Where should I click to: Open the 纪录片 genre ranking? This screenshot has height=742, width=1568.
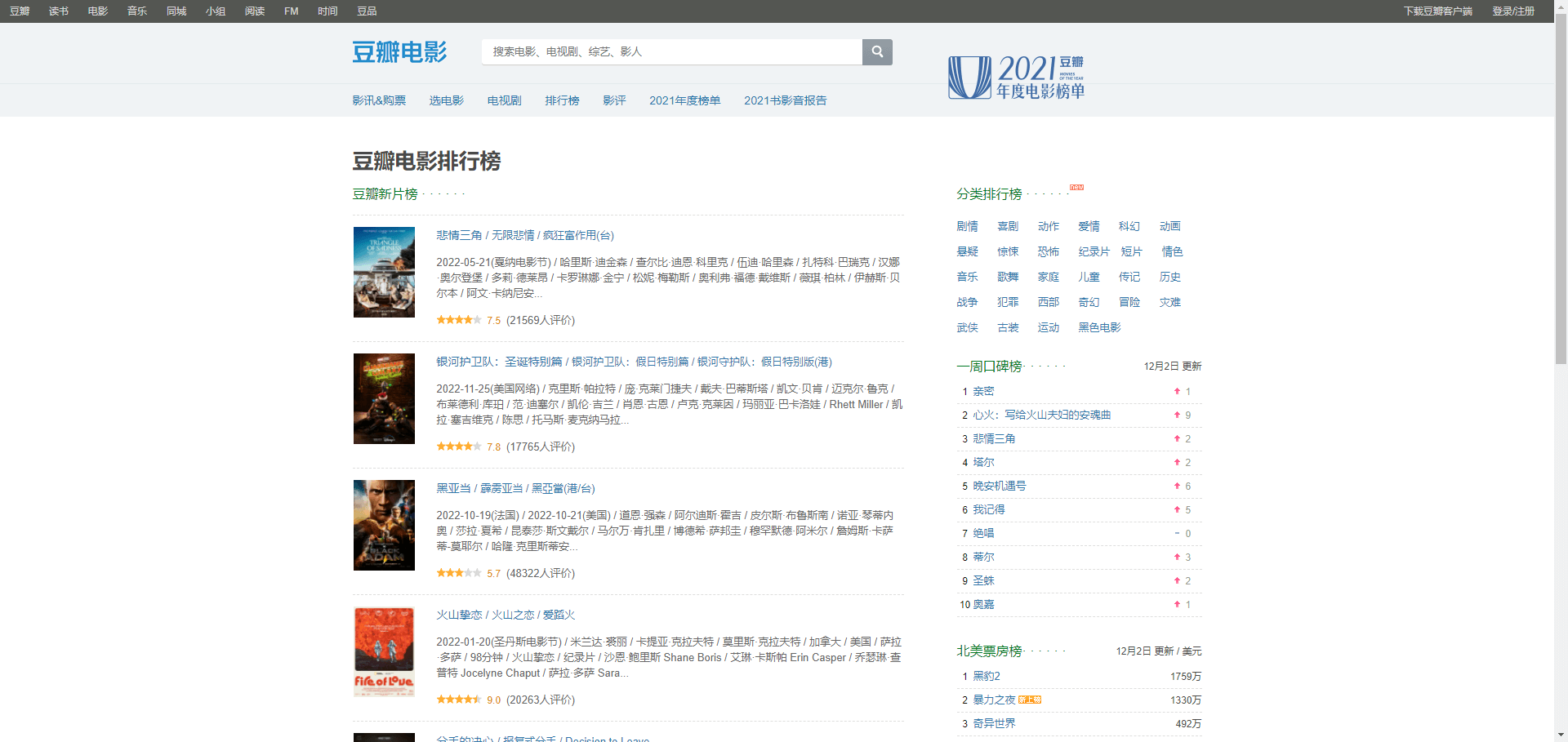tap(1094, 251)
